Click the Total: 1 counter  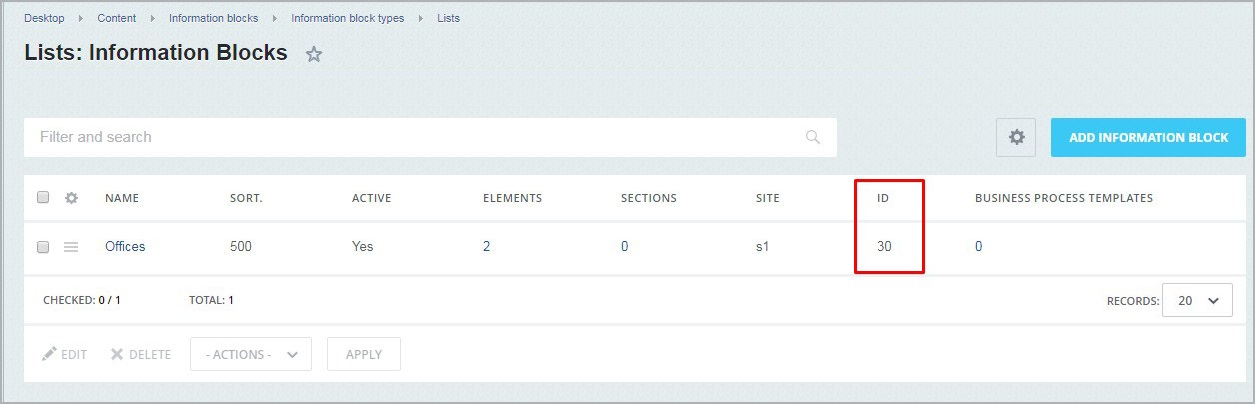click(212, 300)
